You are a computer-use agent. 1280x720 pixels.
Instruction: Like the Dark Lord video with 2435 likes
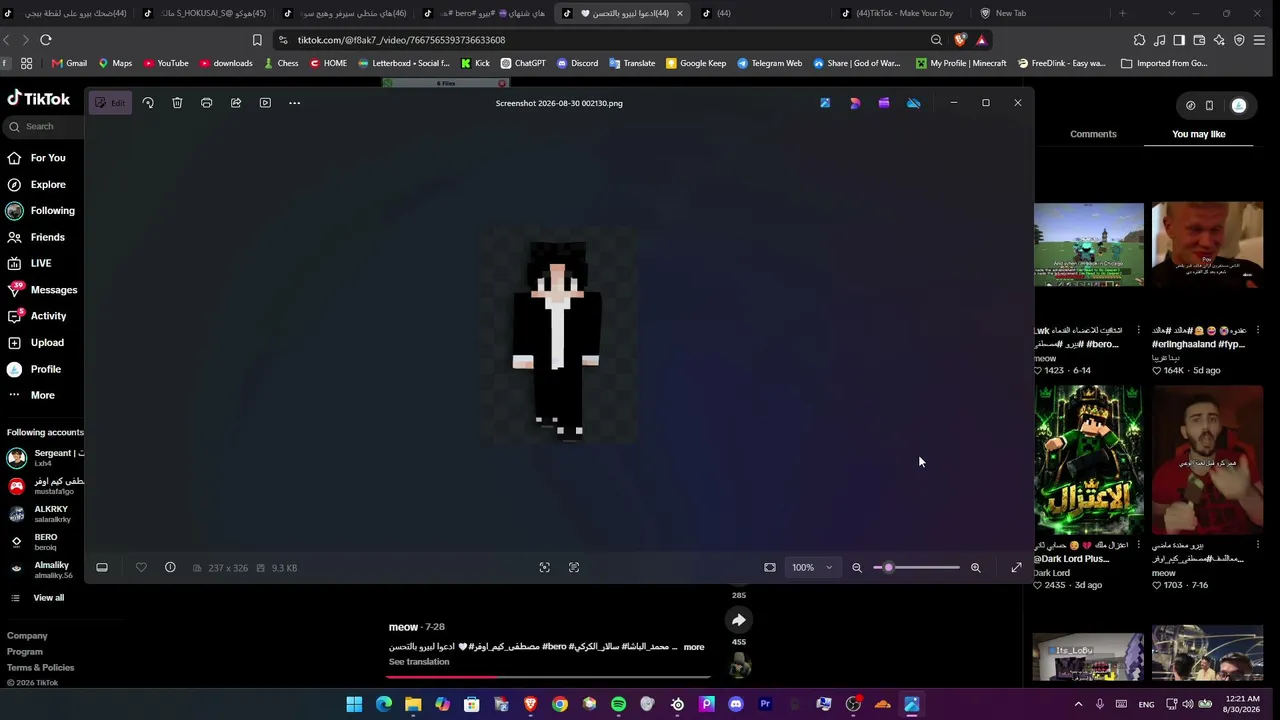point(1038,585)
